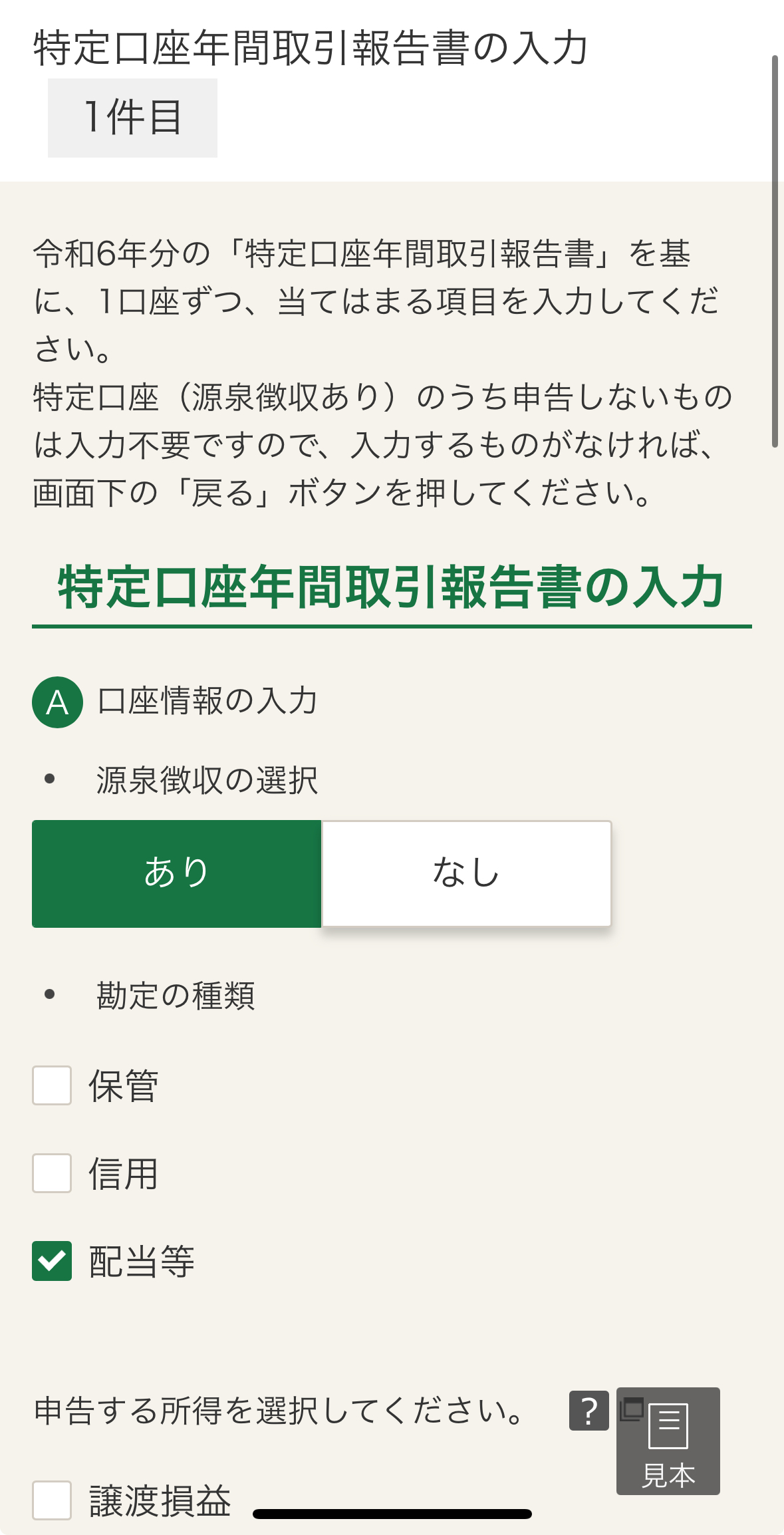Open the question mark help icon
Image resolution: width=784 pixels, height=1535 pixels.
pyautogui.click(x=588, y=1410)
